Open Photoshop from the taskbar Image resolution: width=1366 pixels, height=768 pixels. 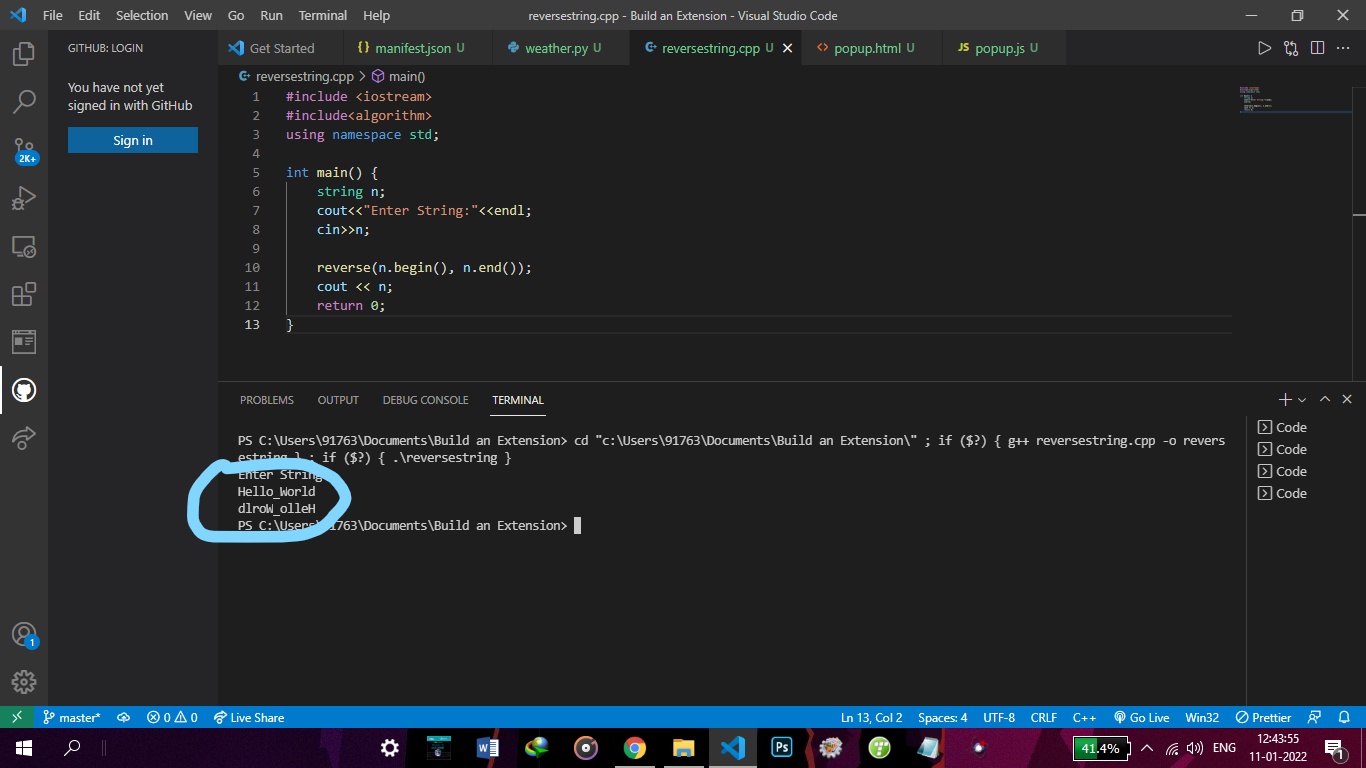[x=781, y=748]
